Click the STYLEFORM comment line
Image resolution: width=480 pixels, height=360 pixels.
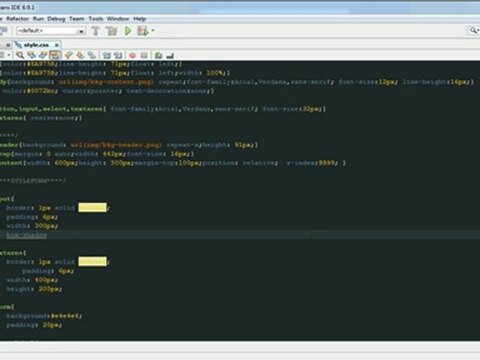click(33, 181)
